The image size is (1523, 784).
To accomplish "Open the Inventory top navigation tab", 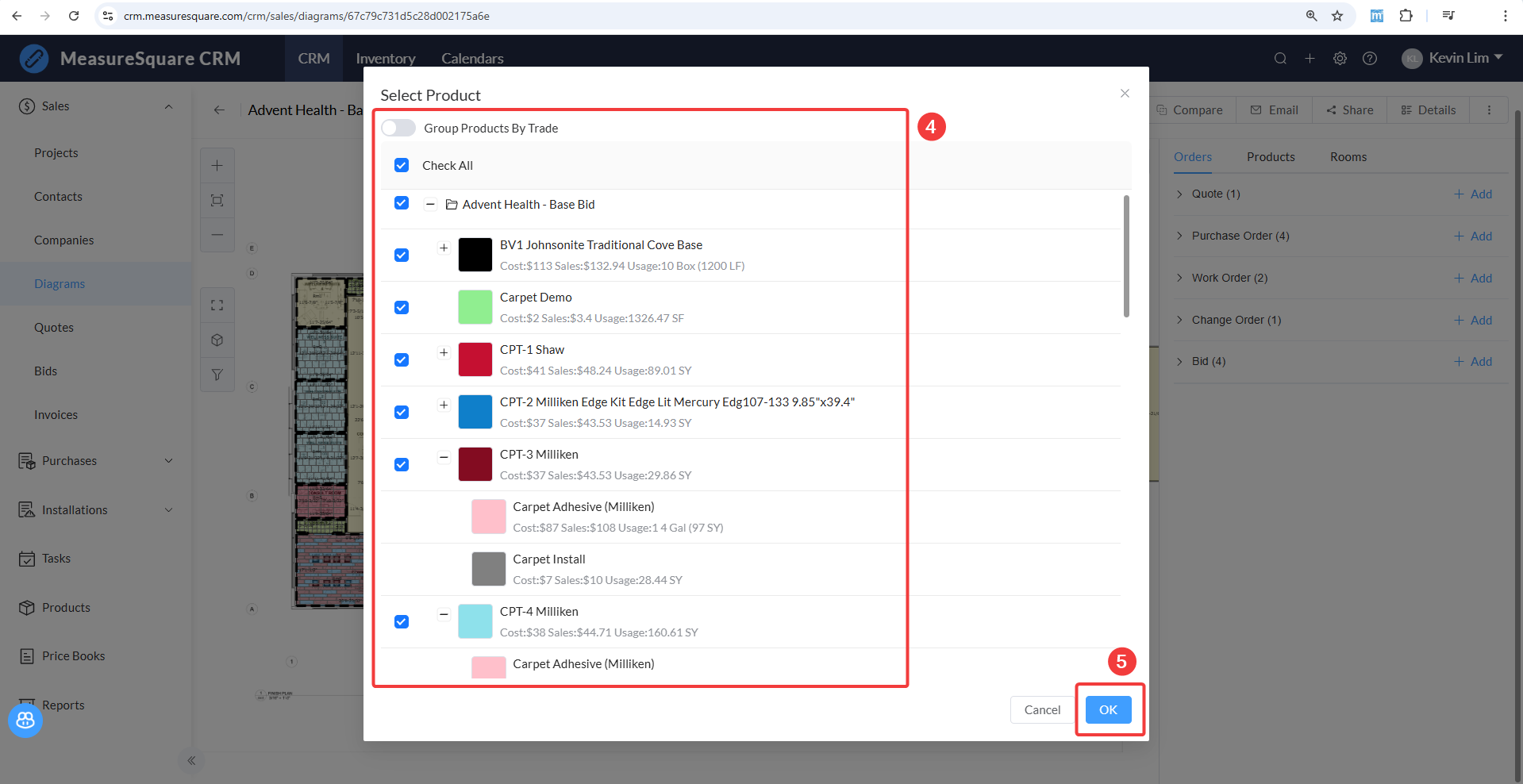I will click(386, 59).
